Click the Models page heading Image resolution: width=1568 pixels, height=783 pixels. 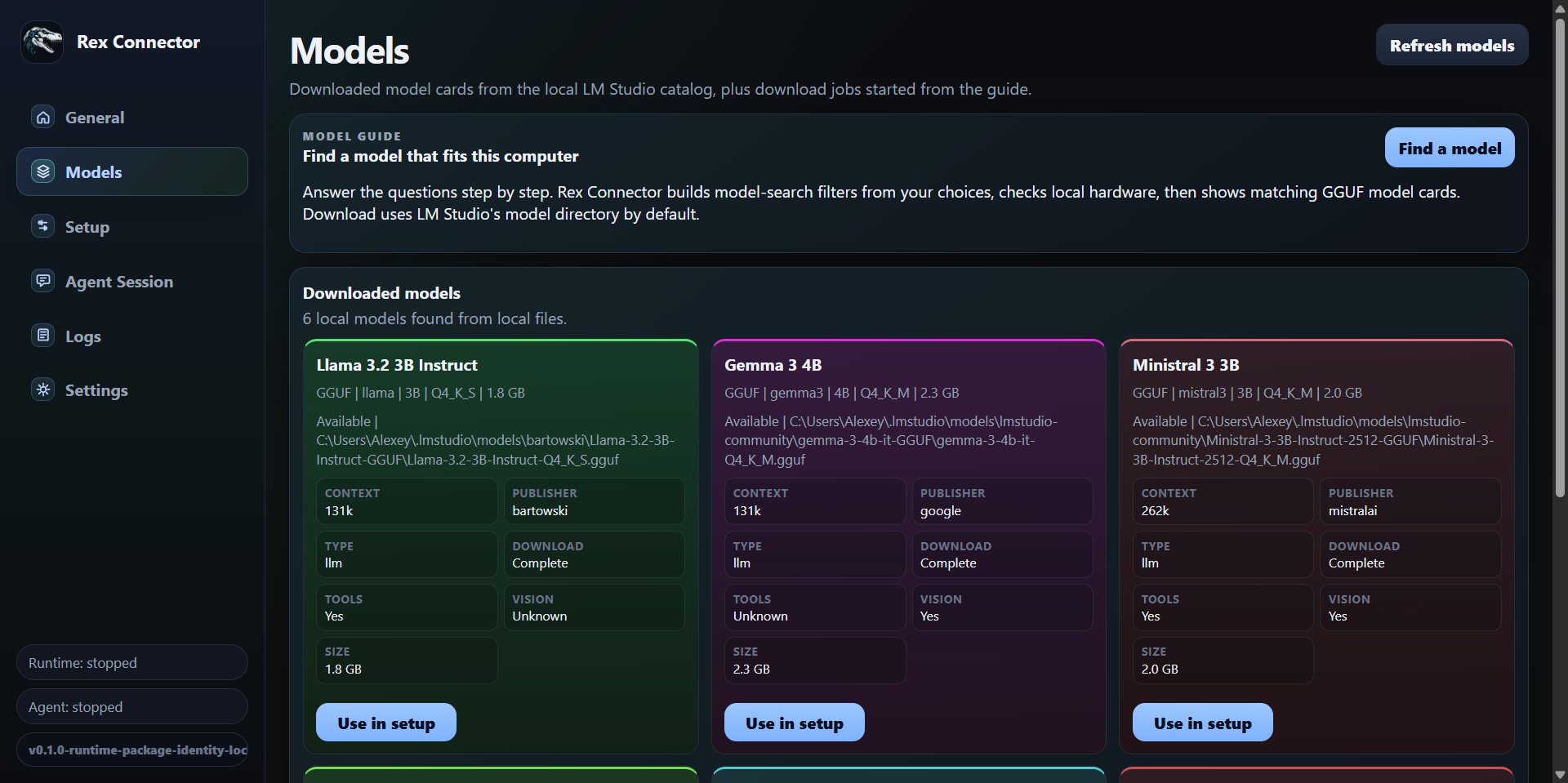tap(350, 51)
